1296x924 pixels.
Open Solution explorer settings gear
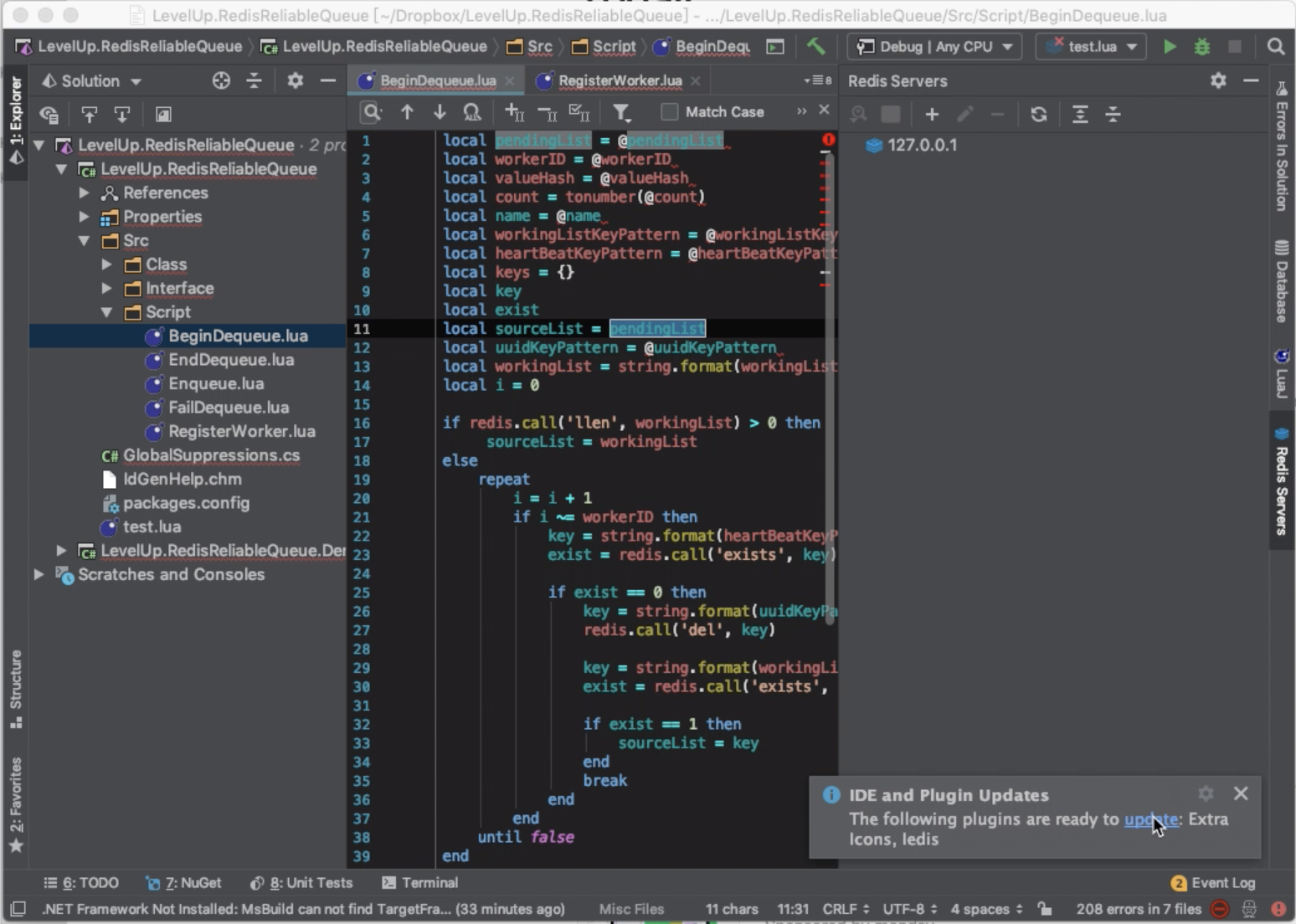[296, 81]
